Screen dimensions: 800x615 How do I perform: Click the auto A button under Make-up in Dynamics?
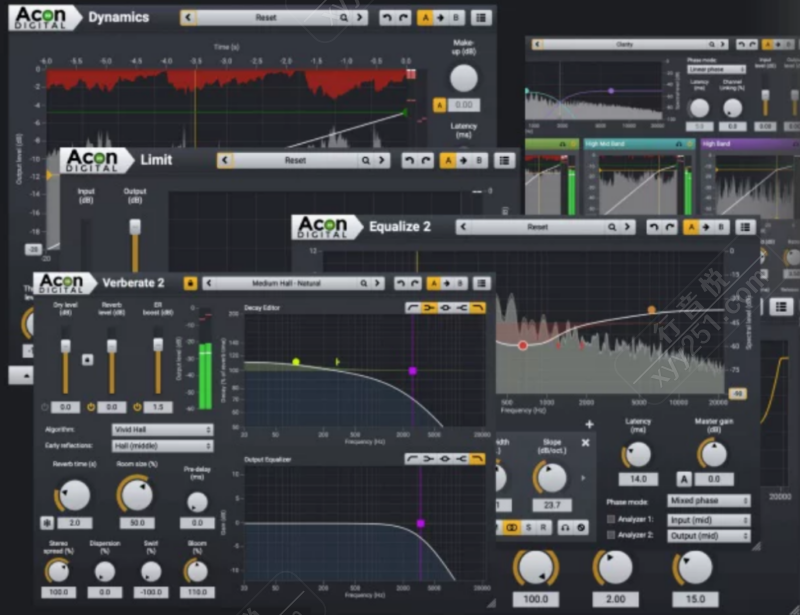pos(439,105)
